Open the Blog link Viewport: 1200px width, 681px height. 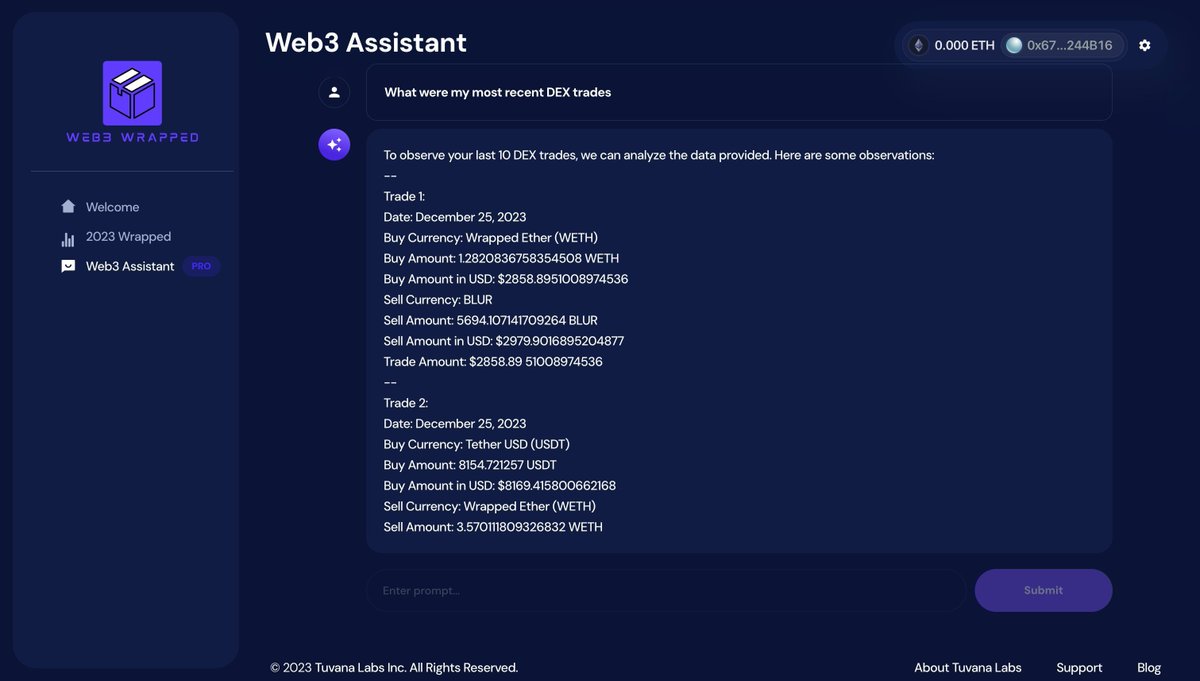1149,667
